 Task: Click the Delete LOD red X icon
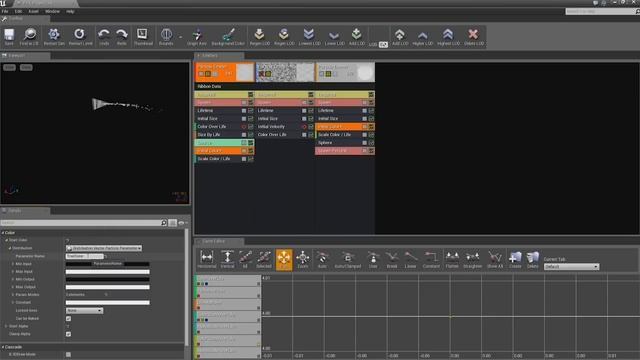click(473, 35)
